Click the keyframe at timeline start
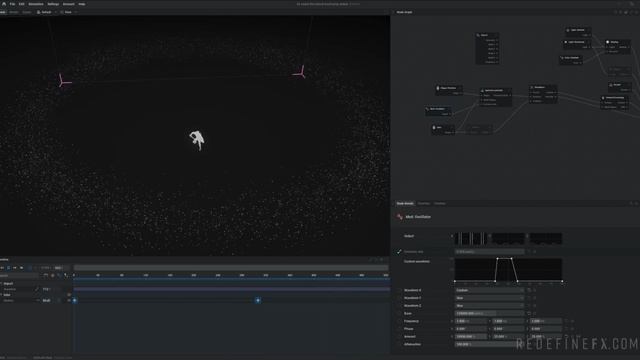This screenshot has height=360, width=640. click(74, 300)
